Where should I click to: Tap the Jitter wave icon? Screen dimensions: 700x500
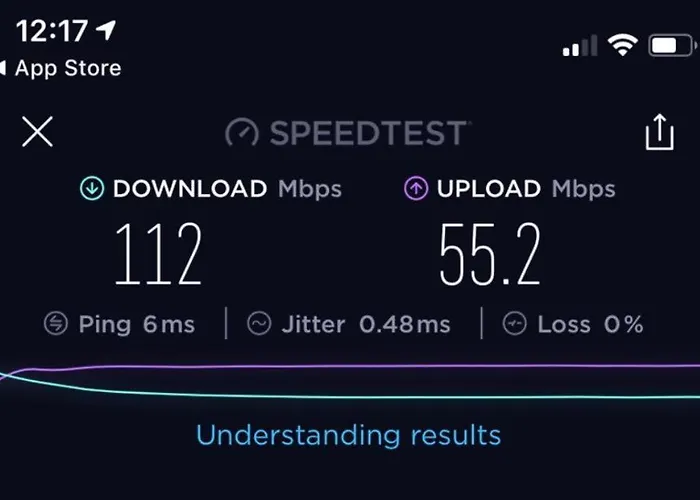259,323
